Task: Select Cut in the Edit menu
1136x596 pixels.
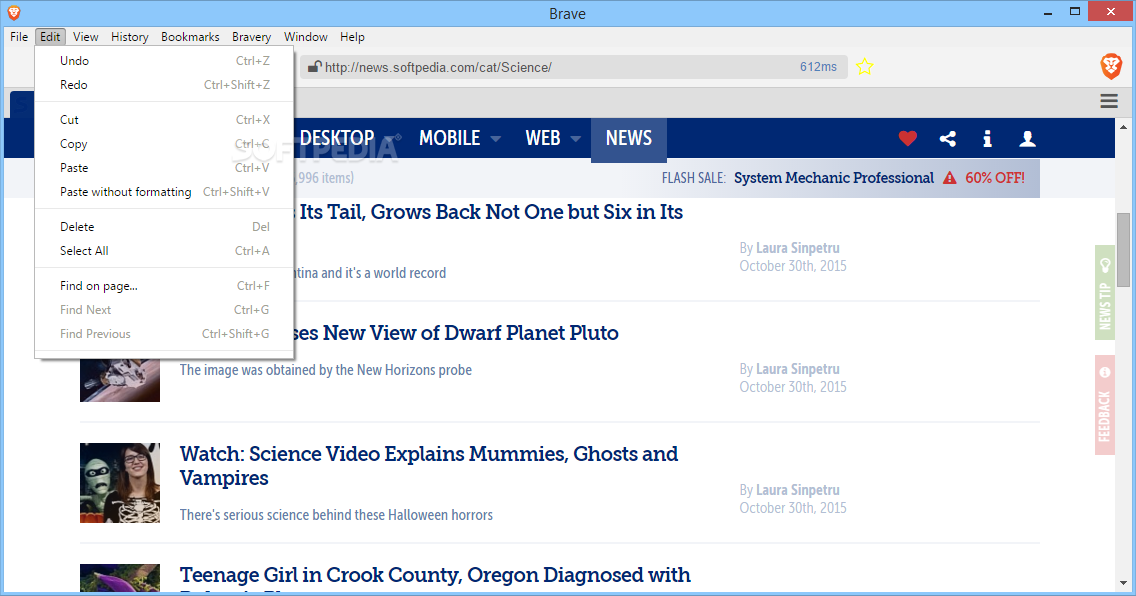Action: (164, 119)
